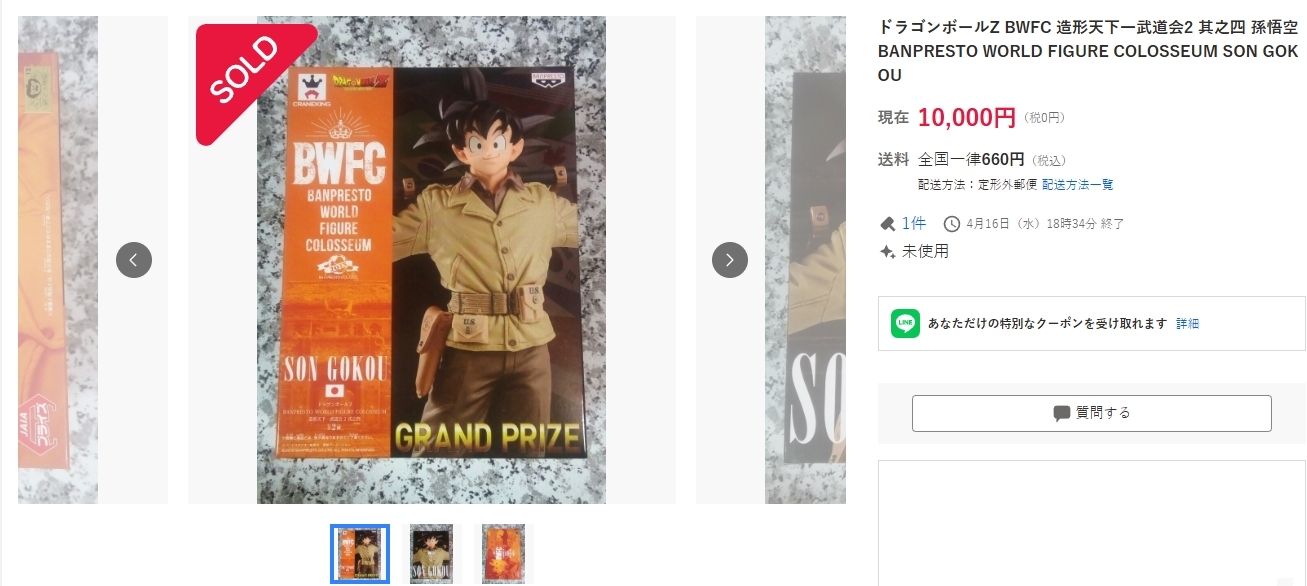Click the speech bubble icon in 質問する
This screenshot has width=1307, height=586.
[x=1062, y=413]
